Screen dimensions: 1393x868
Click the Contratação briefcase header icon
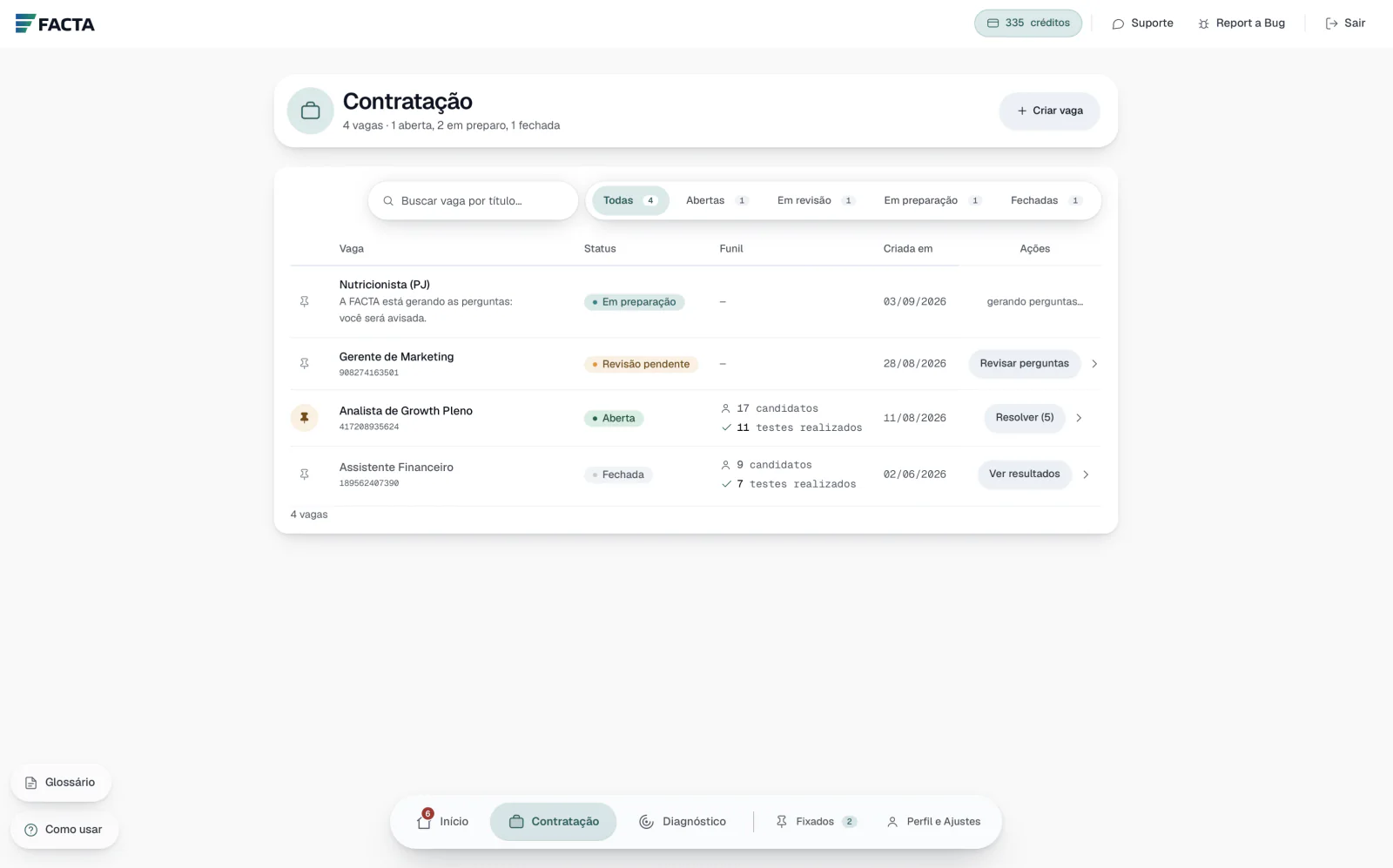(311, 111)
